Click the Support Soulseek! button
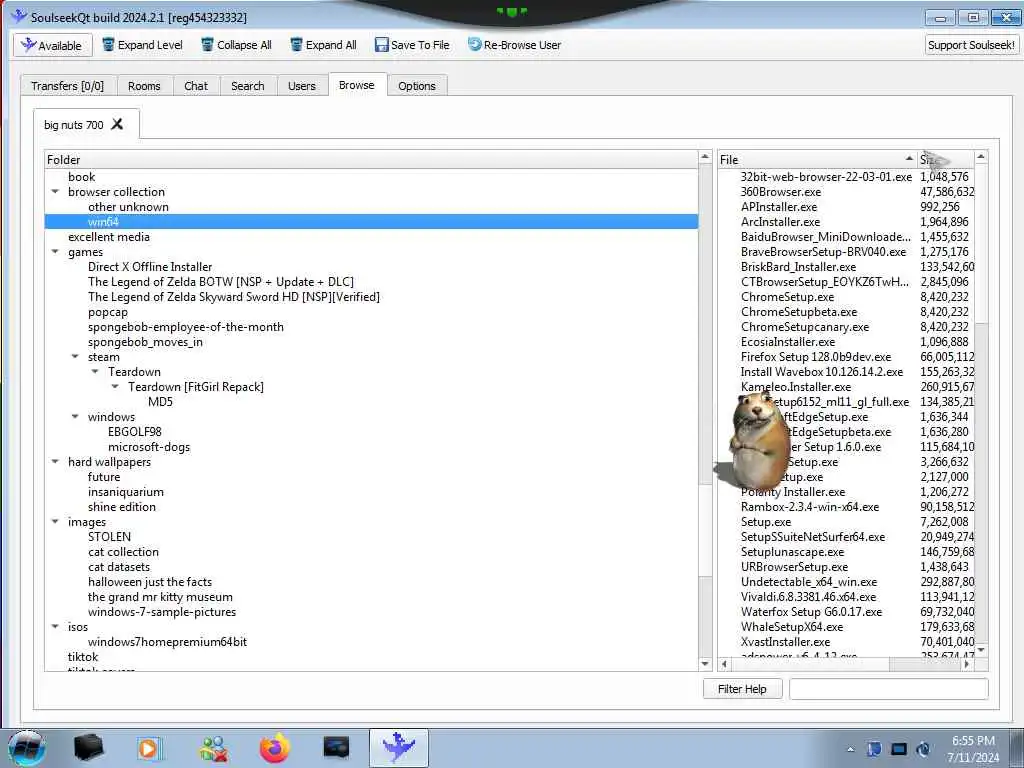 coord(971,45)
